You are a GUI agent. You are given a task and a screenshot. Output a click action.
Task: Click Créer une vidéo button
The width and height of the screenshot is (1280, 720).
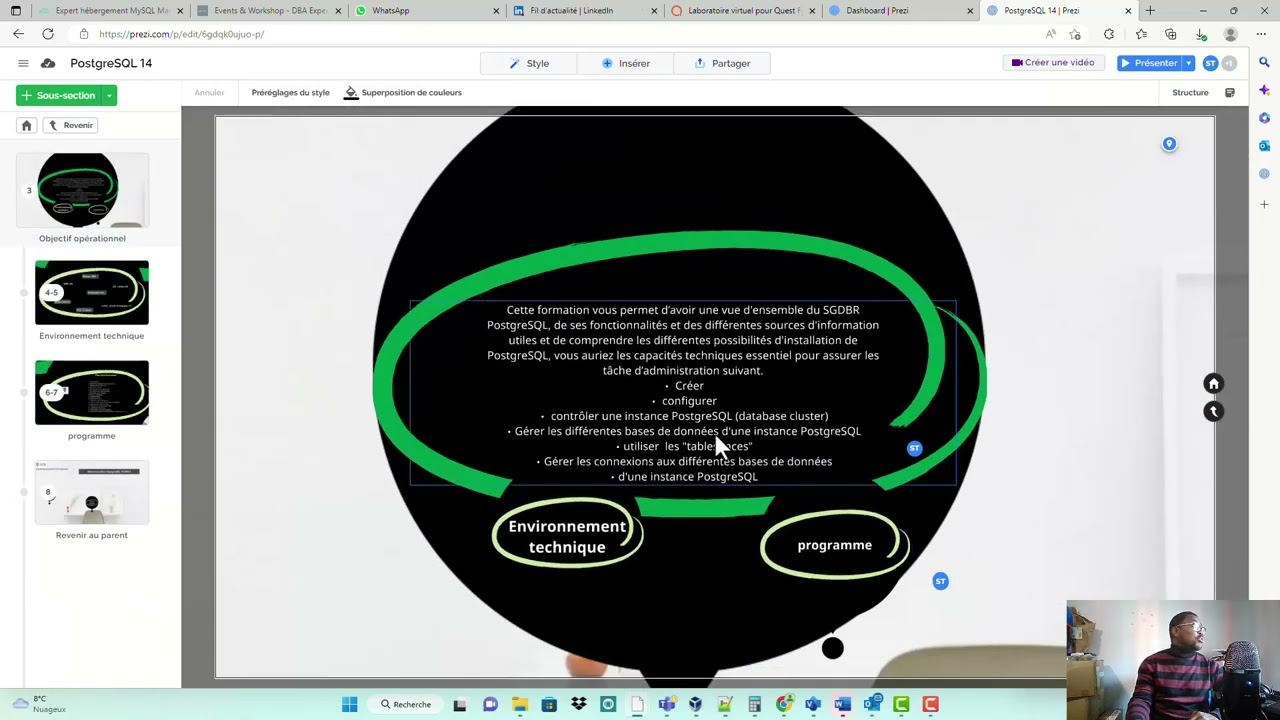[x=1053, y=63]
